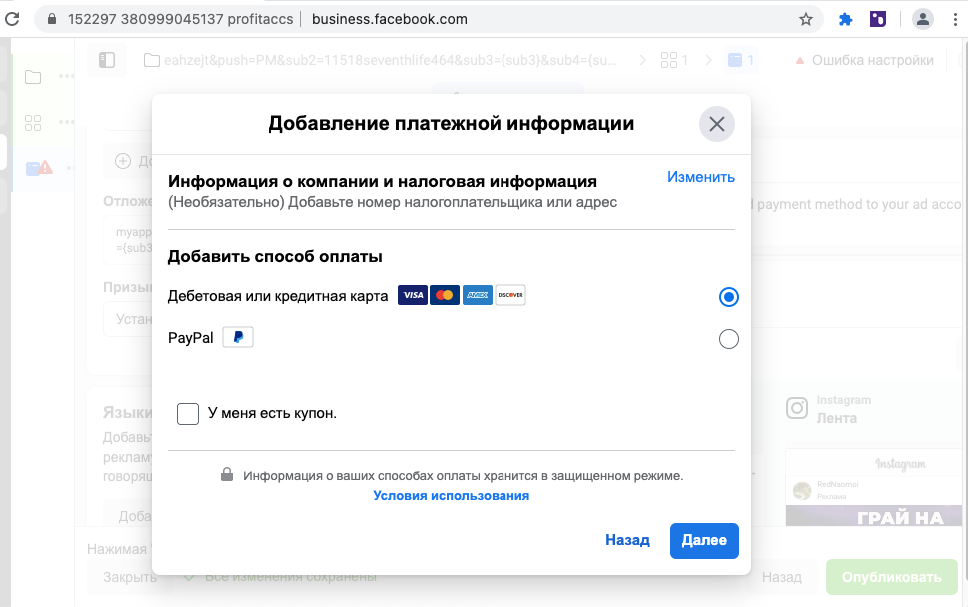Viewport: 968px width, 607px height.
Task: Click the grid ad sets icon in sidebar
Action: [33, 123]
